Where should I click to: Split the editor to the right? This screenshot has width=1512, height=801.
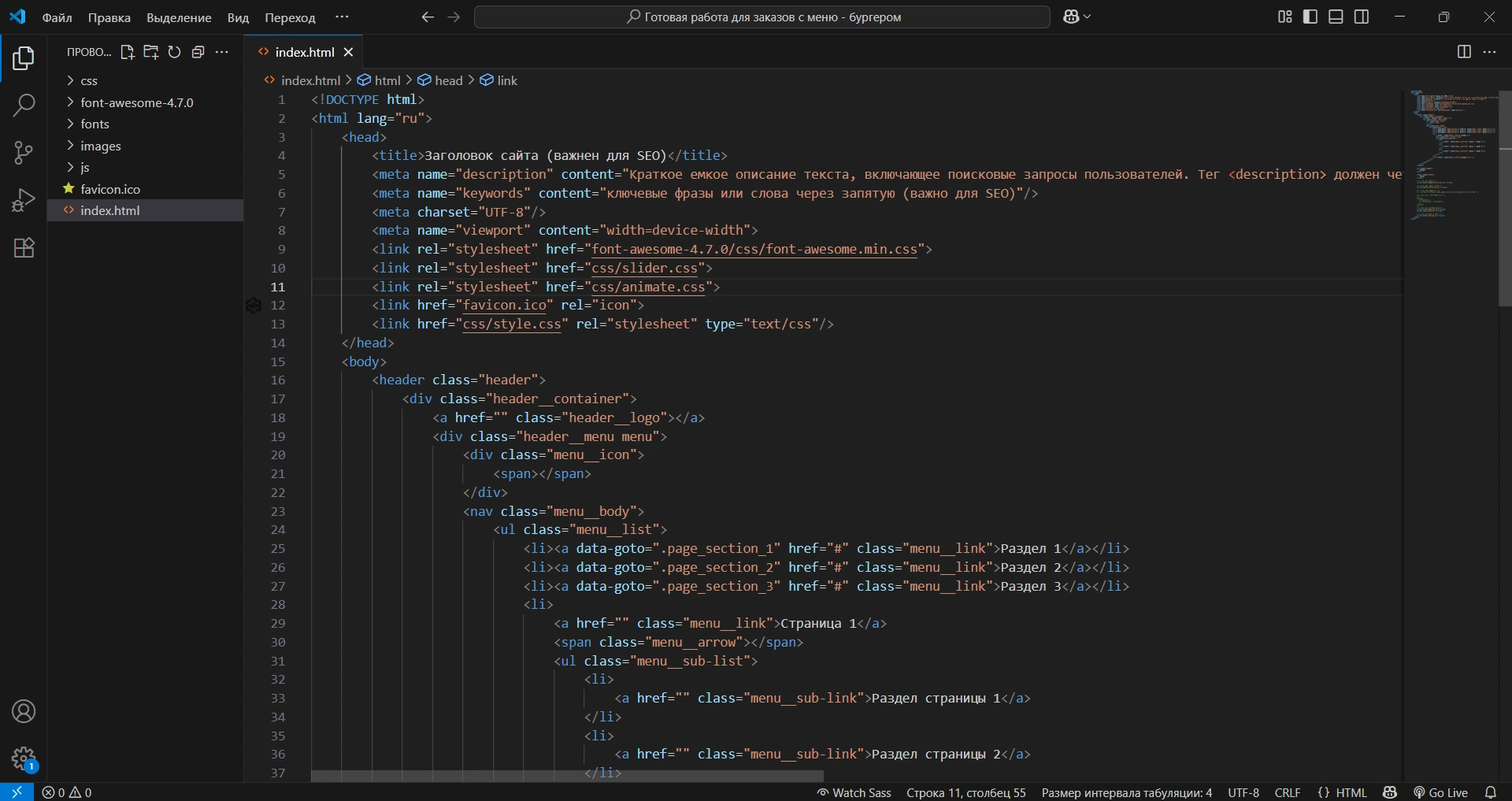[1464, 52]
